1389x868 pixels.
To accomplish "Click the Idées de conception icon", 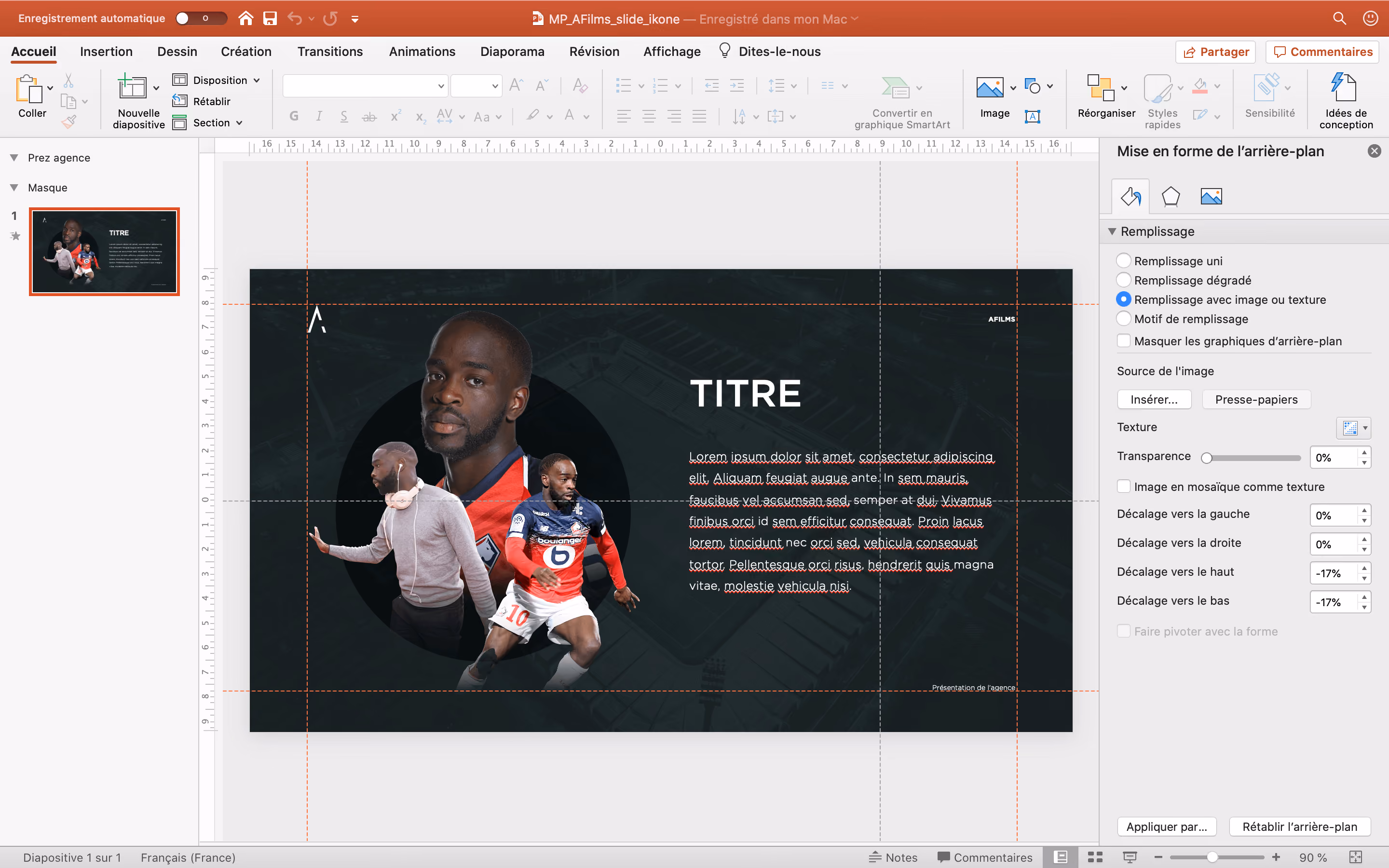I will [1344, 87].
